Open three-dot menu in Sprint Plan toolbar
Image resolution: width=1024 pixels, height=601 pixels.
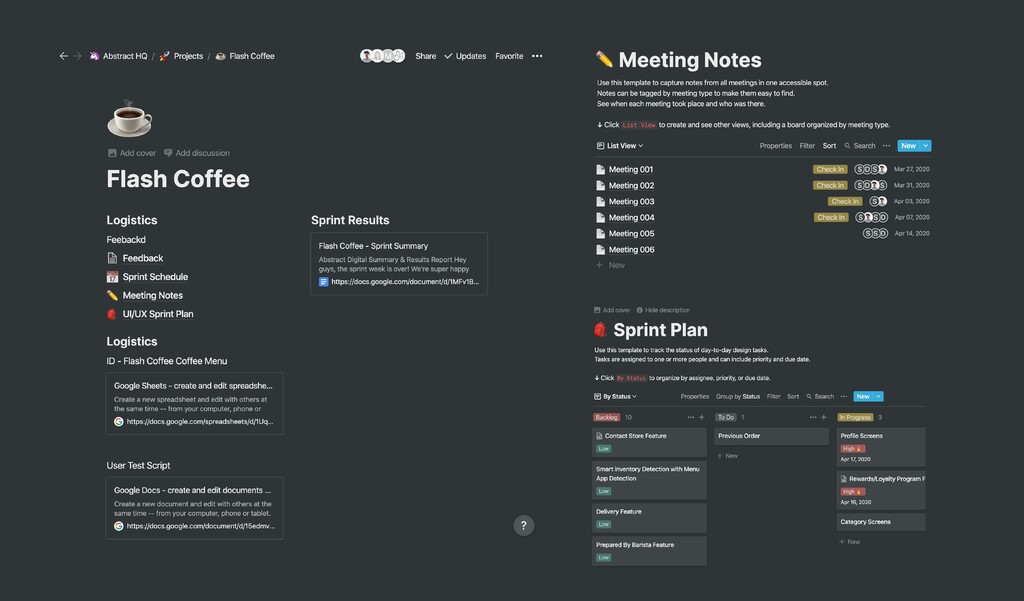pyautogui.click(x=844, y=397)
